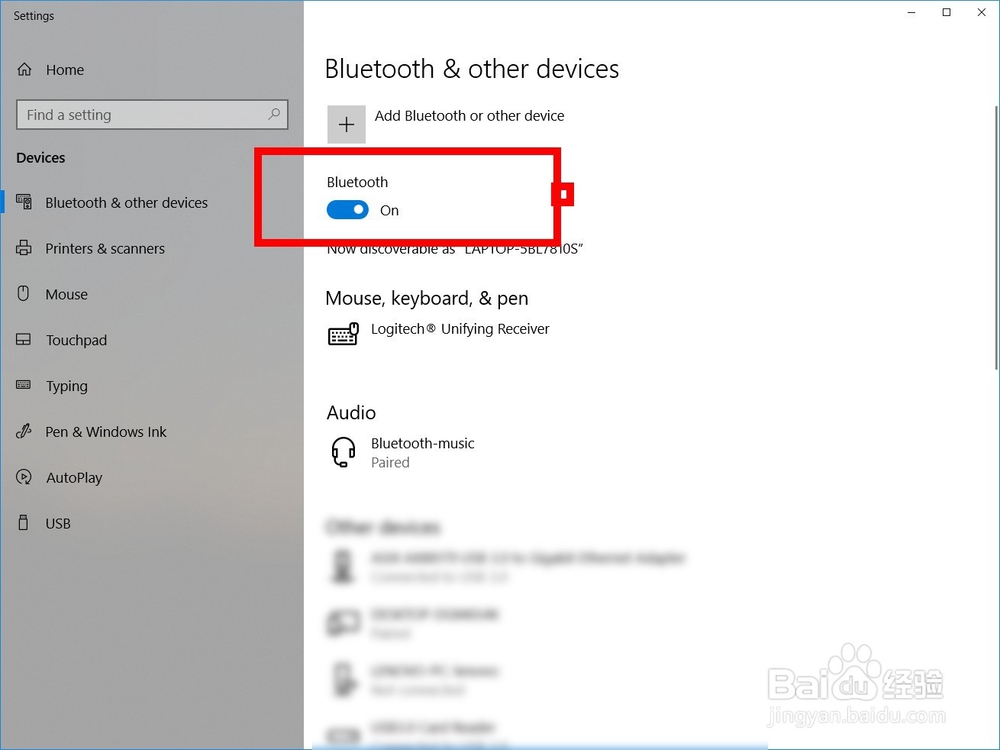The image size is (1000, 750).
Task: Open the Mouse settings page
Action: [66, 295]
